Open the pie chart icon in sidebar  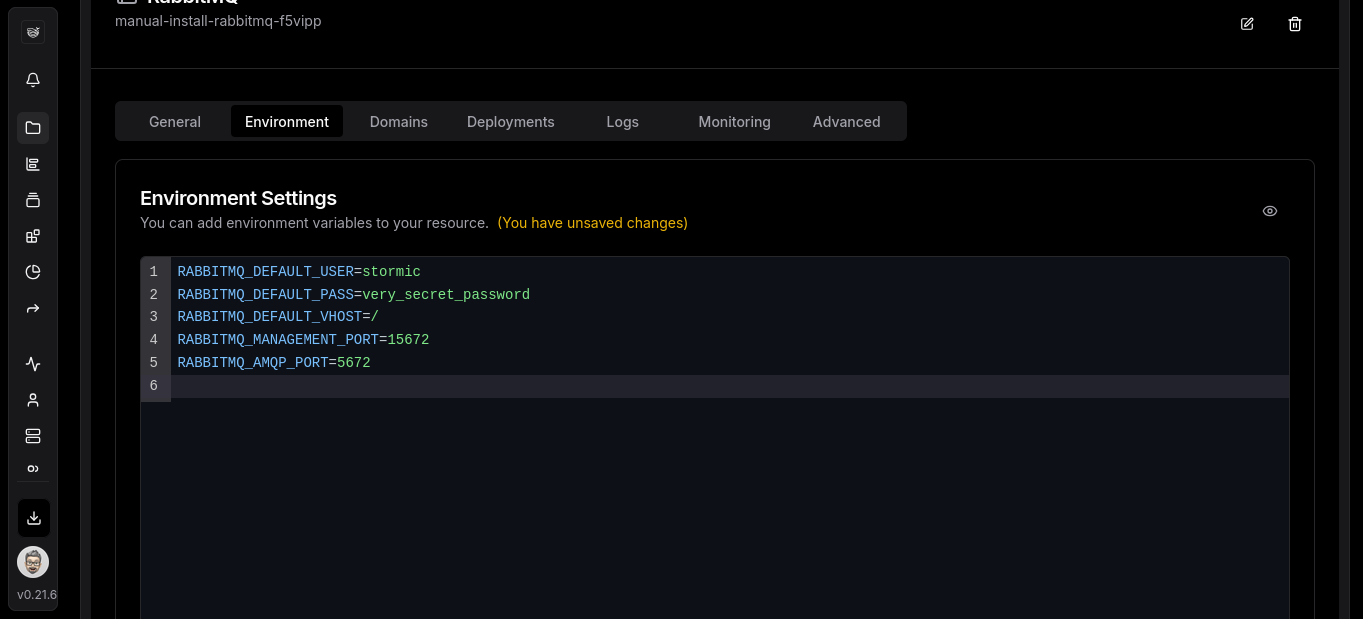click(33, 272)
